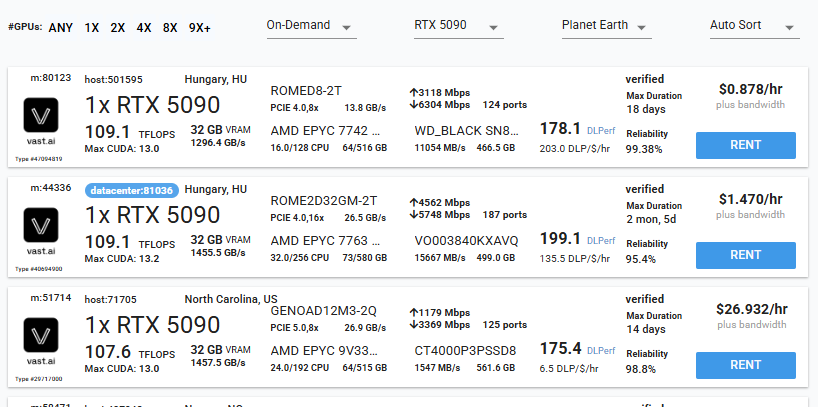Choose the 4X GPU count option
Image resolution: width=818 pixels, height=407 pixels.
click(x=144, y=28)
